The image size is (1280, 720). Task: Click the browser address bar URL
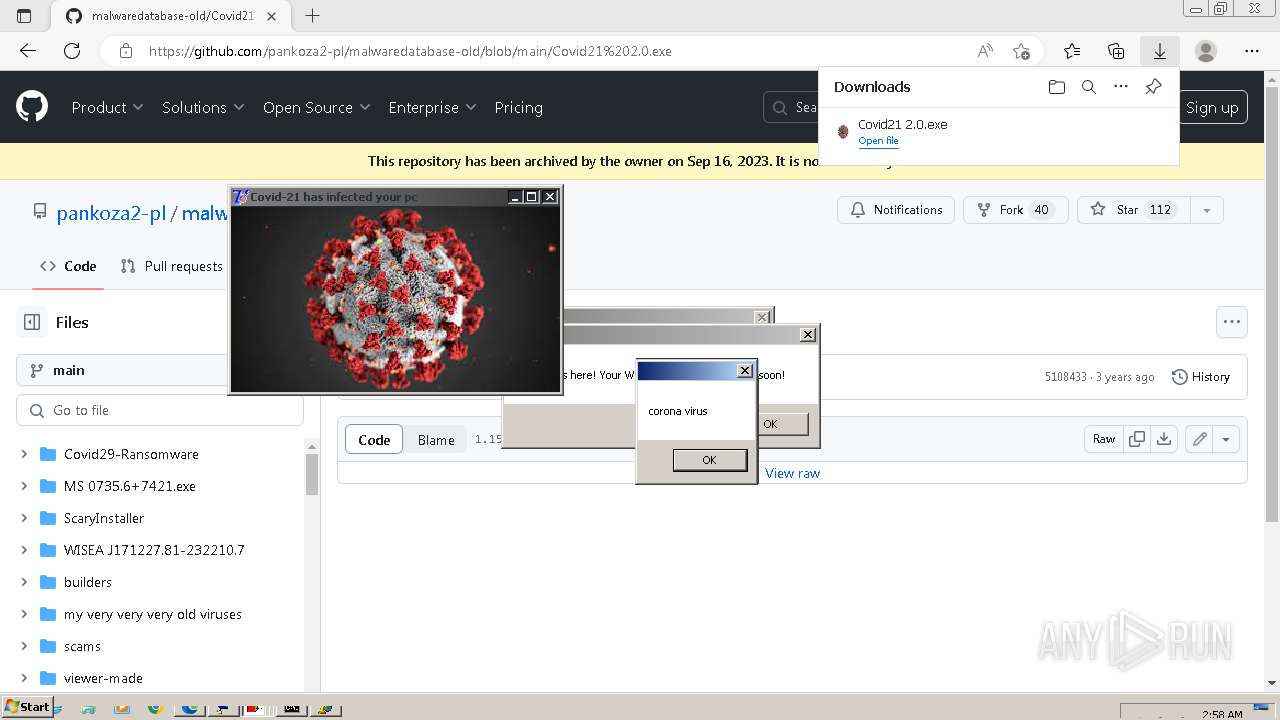coord(410,51)
